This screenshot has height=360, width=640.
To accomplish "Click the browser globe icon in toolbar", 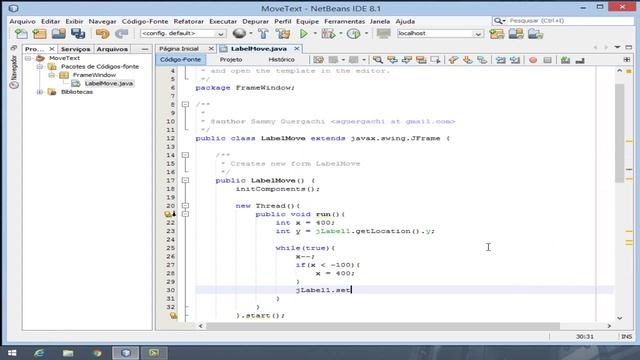I will tap(239, 33).
